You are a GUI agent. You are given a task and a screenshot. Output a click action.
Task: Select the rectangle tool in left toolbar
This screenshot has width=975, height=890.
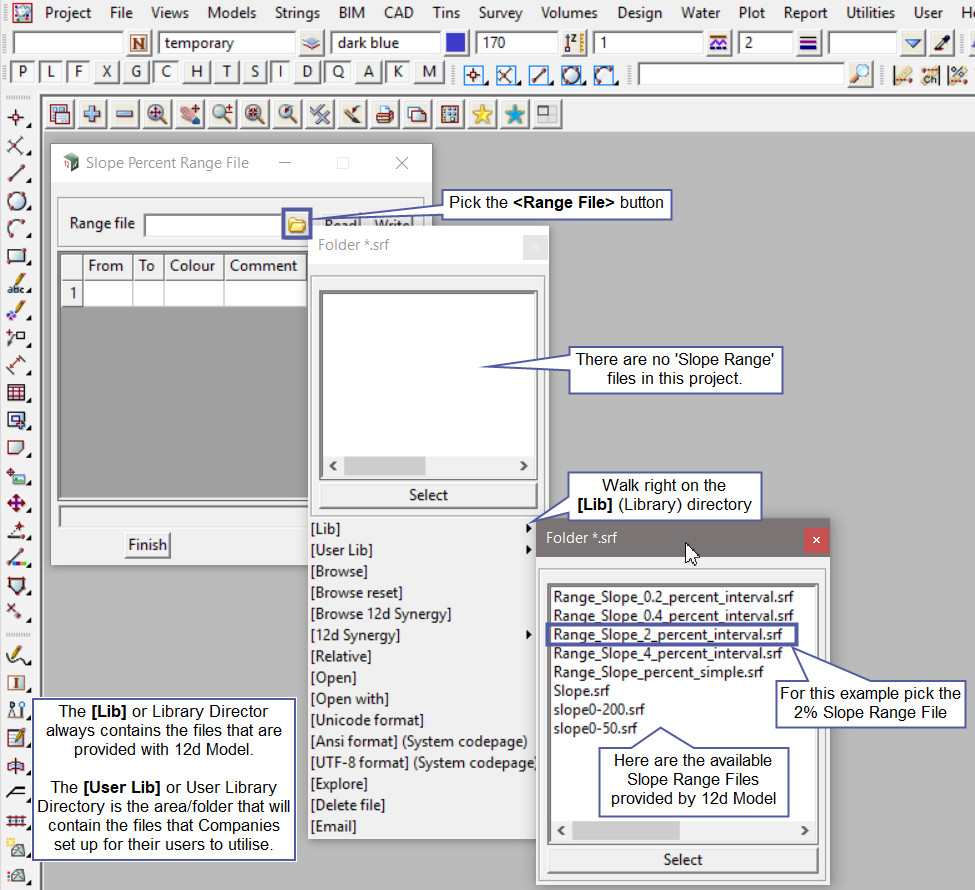16,257
